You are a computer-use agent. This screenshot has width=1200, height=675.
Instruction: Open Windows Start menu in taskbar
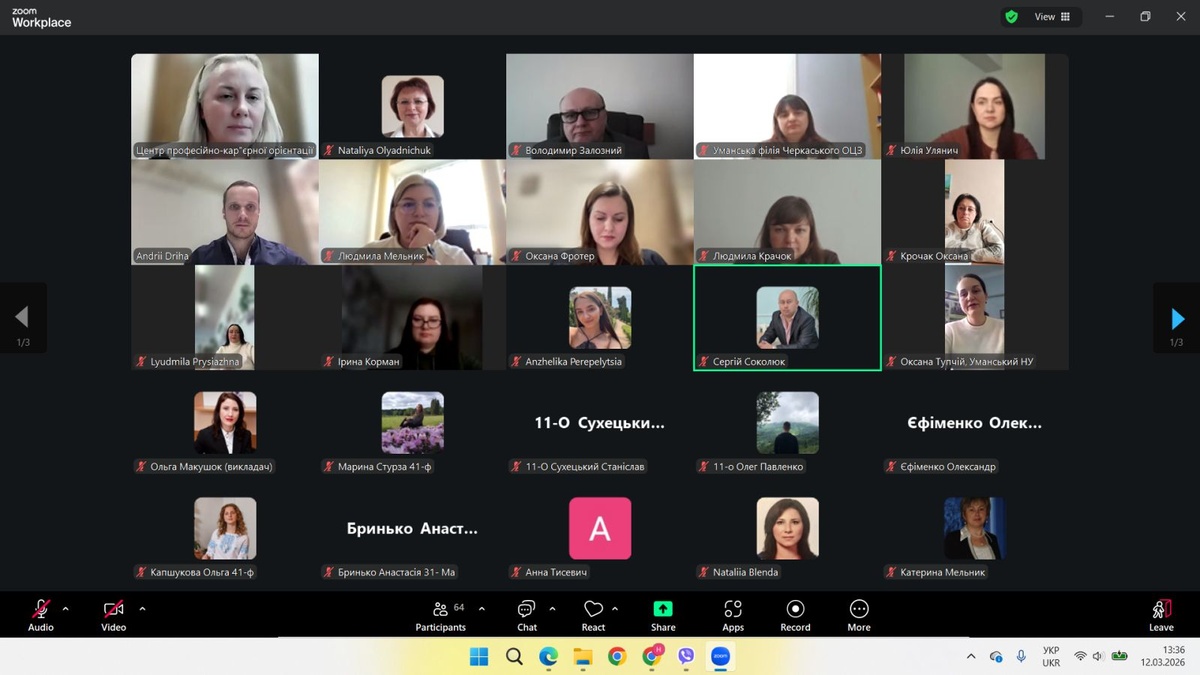pos(479,656)
